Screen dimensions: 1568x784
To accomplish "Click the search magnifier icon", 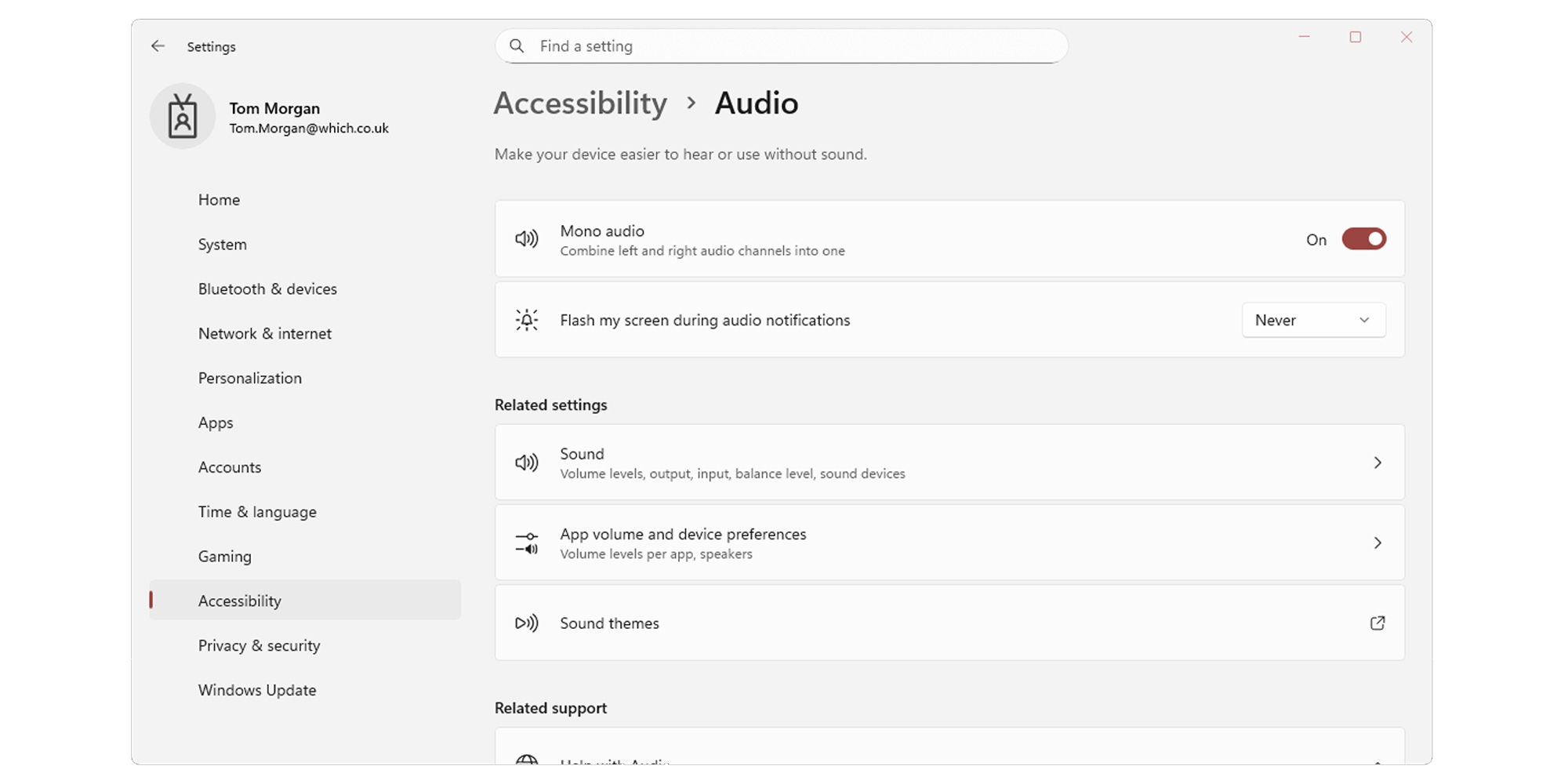I will [517, 45].
